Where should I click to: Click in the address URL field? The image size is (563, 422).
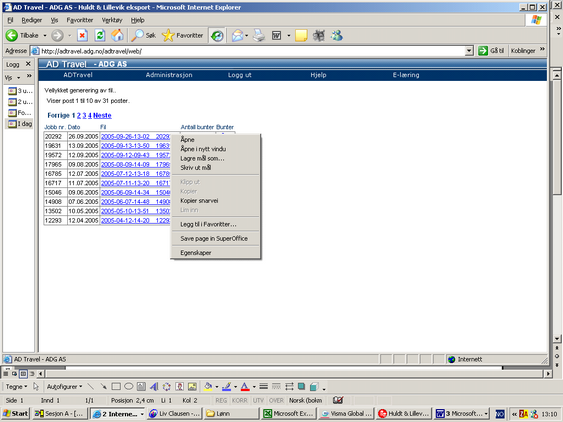point(248,51)
